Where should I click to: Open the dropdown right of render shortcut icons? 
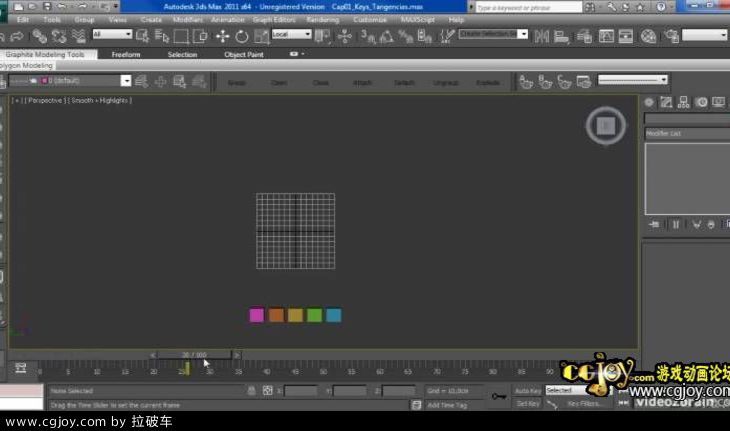633,80
